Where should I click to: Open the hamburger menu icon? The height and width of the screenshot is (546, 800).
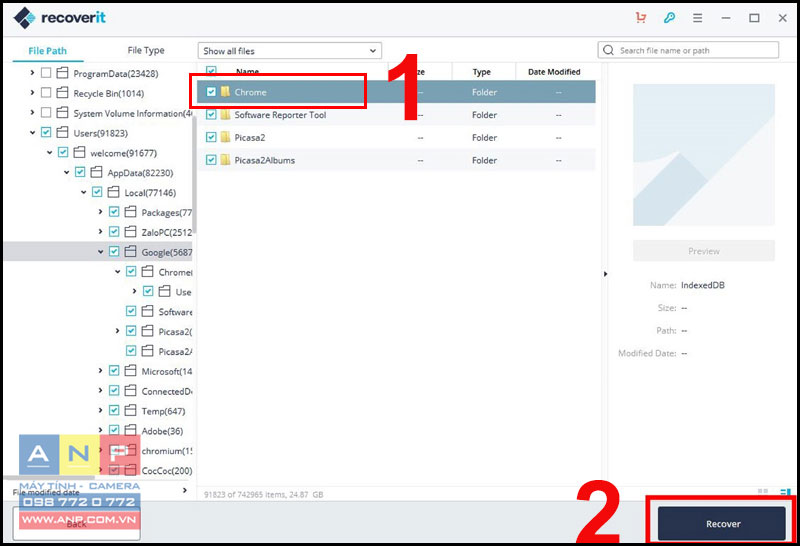pyautogui.click(x=697, y=18)
